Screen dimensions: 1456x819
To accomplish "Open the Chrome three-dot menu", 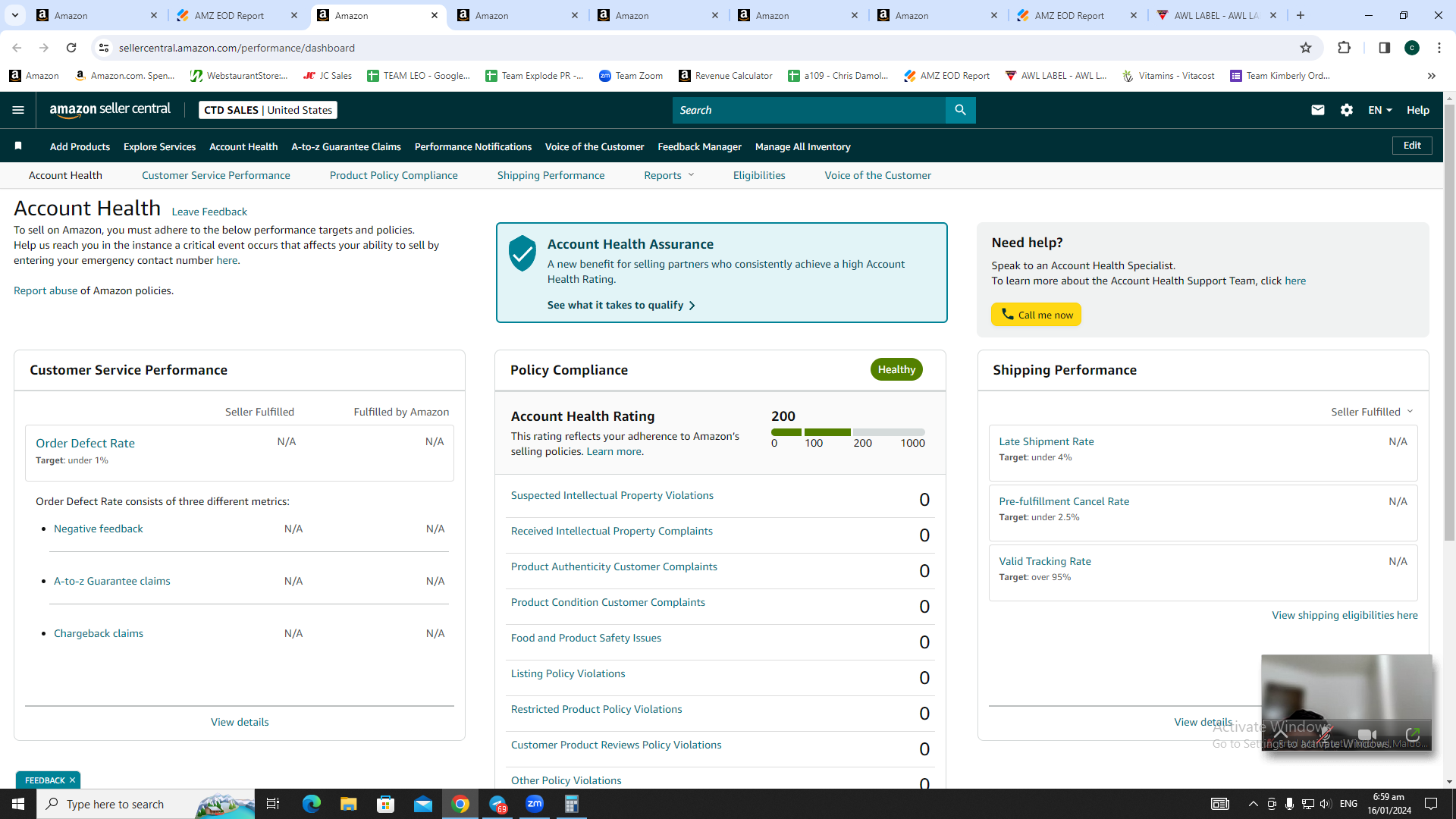I will (1439, 48).
